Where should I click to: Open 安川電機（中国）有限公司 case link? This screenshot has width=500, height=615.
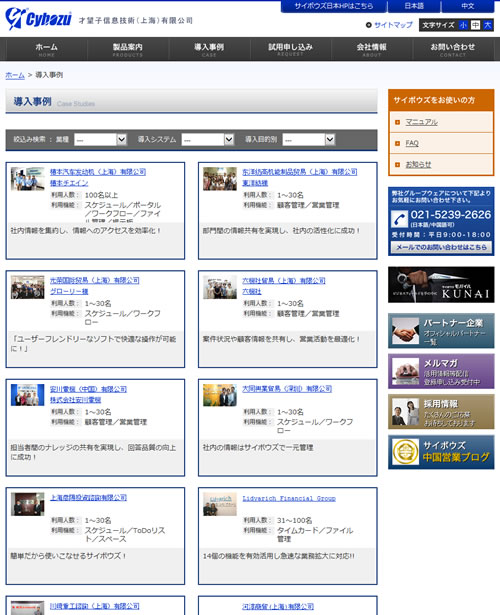(88, 389)
